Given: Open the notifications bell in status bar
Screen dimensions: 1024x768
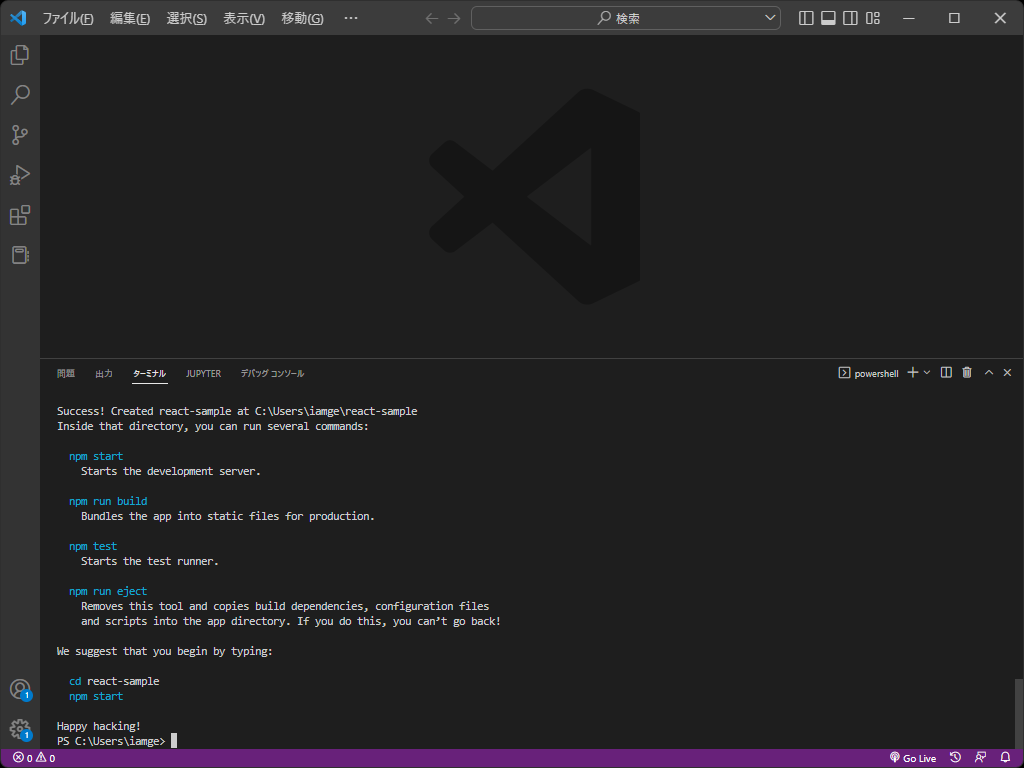Looking at the screenshot, I should tap(1006, 758).
